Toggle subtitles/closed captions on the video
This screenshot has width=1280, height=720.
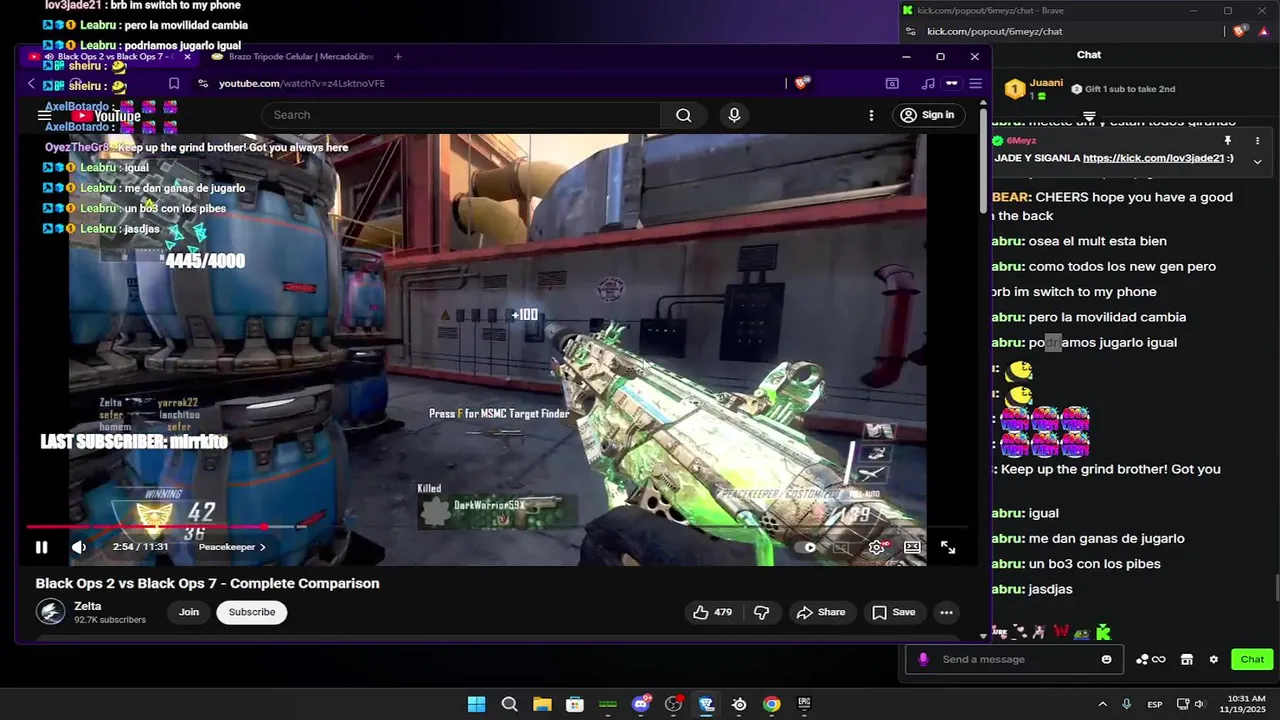[841, 547]
